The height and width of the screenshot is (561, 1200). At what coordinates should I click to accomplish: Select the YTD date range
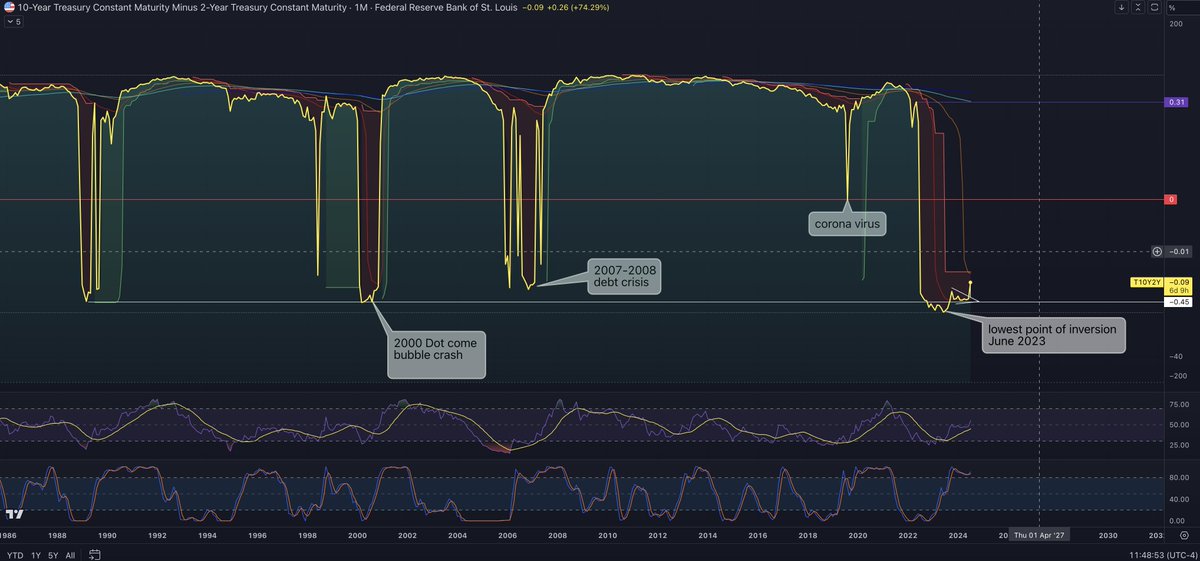tap(14, 553)
